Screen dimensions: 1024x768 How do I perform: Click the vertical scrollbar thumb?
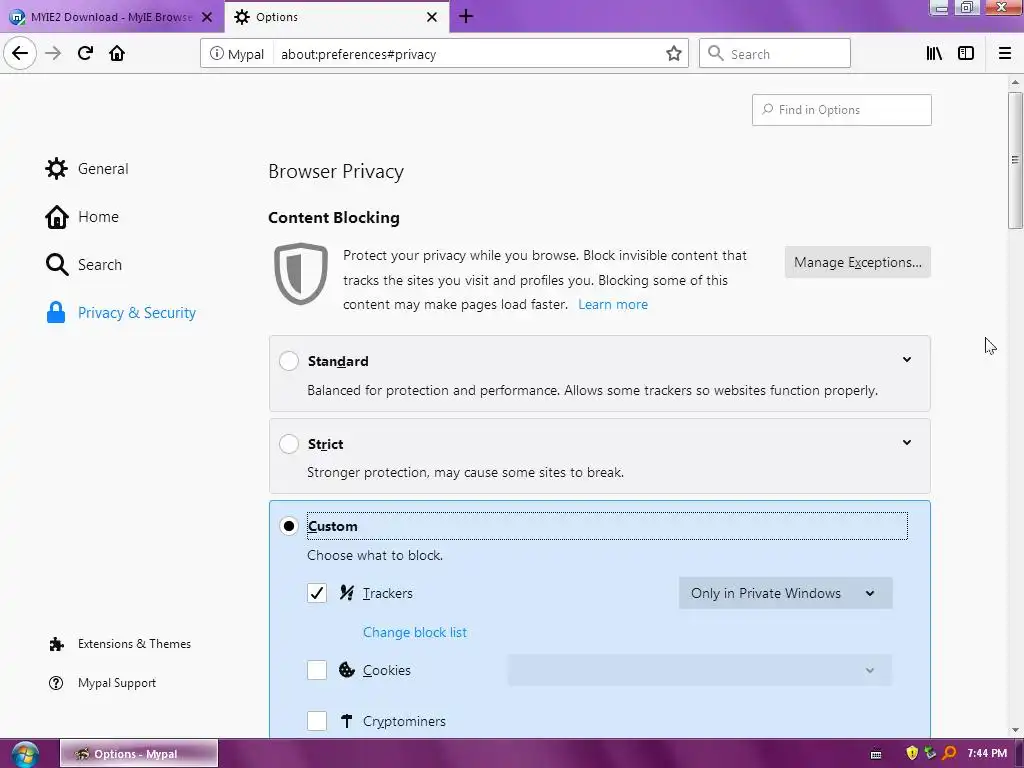click(x=1015, y=161)
